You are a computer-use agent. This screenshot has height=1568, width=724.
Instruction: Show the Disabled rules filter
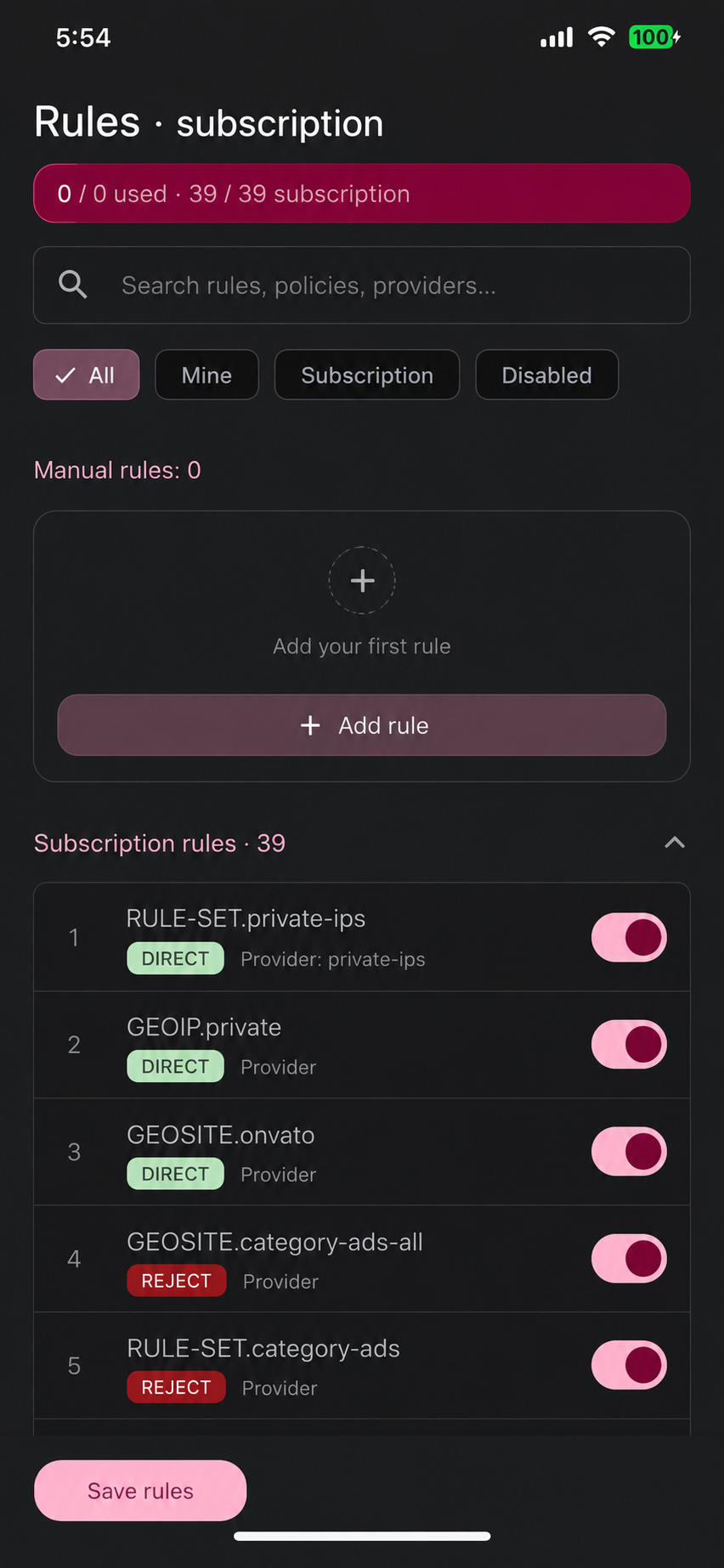[547, 375]
